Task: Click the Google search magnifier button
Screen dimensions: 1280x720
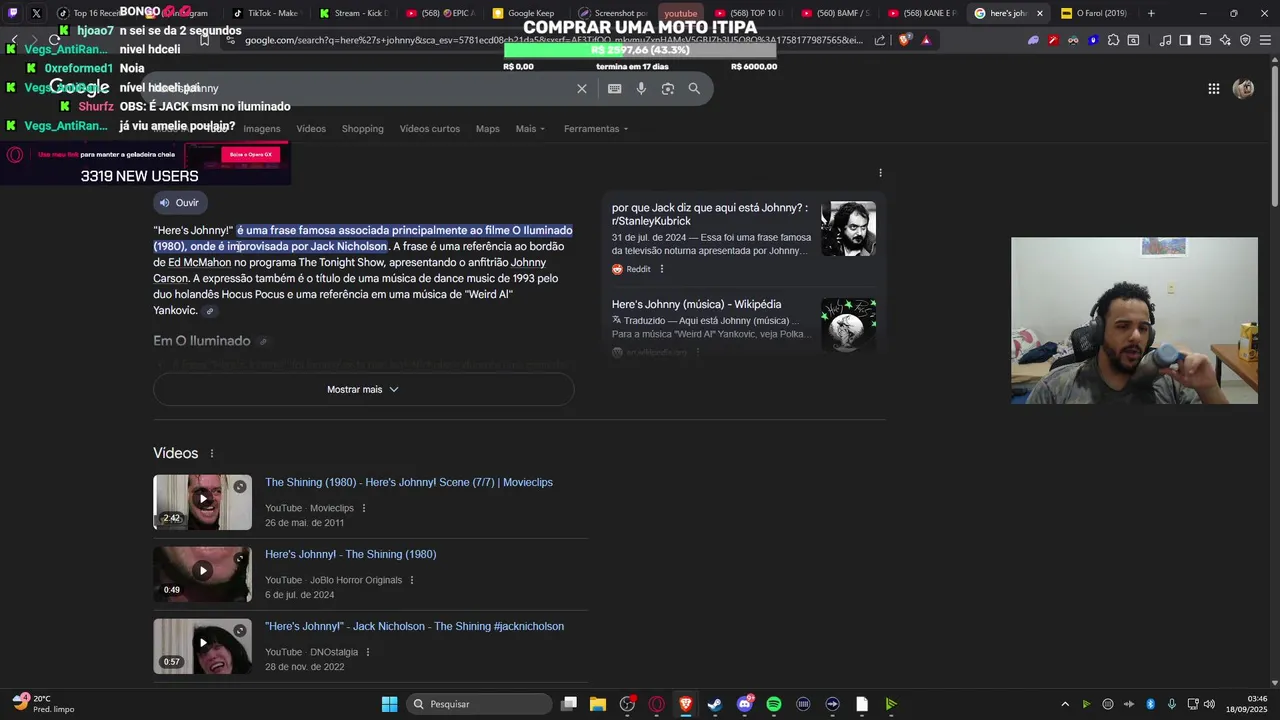Action: tap(694, 88)
